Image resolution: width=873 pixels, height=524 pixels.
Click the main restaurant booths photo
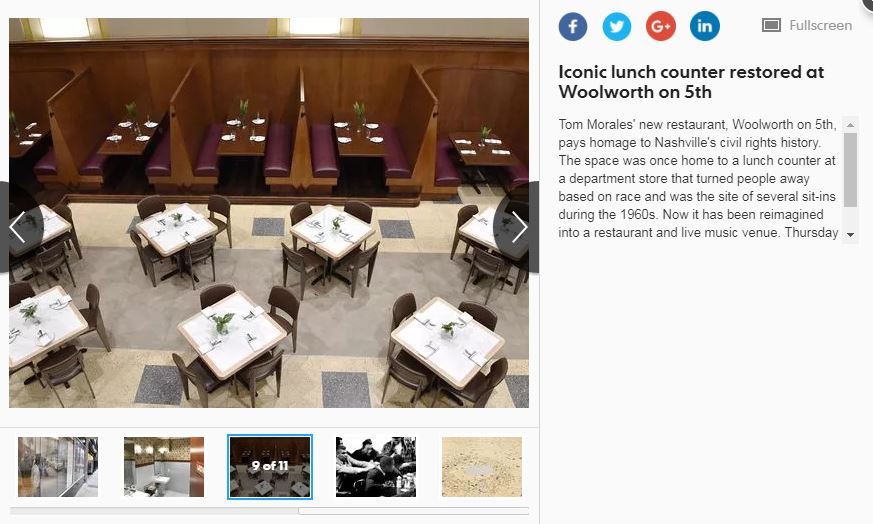pyautogui.click(x=269, y=213)
